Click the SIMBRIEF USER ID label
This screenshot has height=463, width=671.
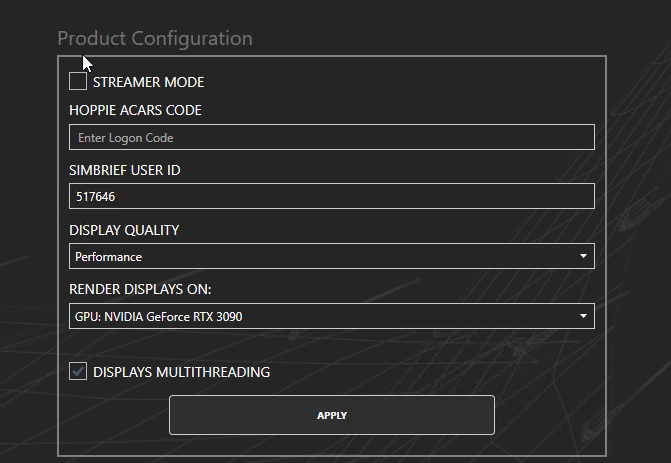pyautogui.click(x=125, y=170)
